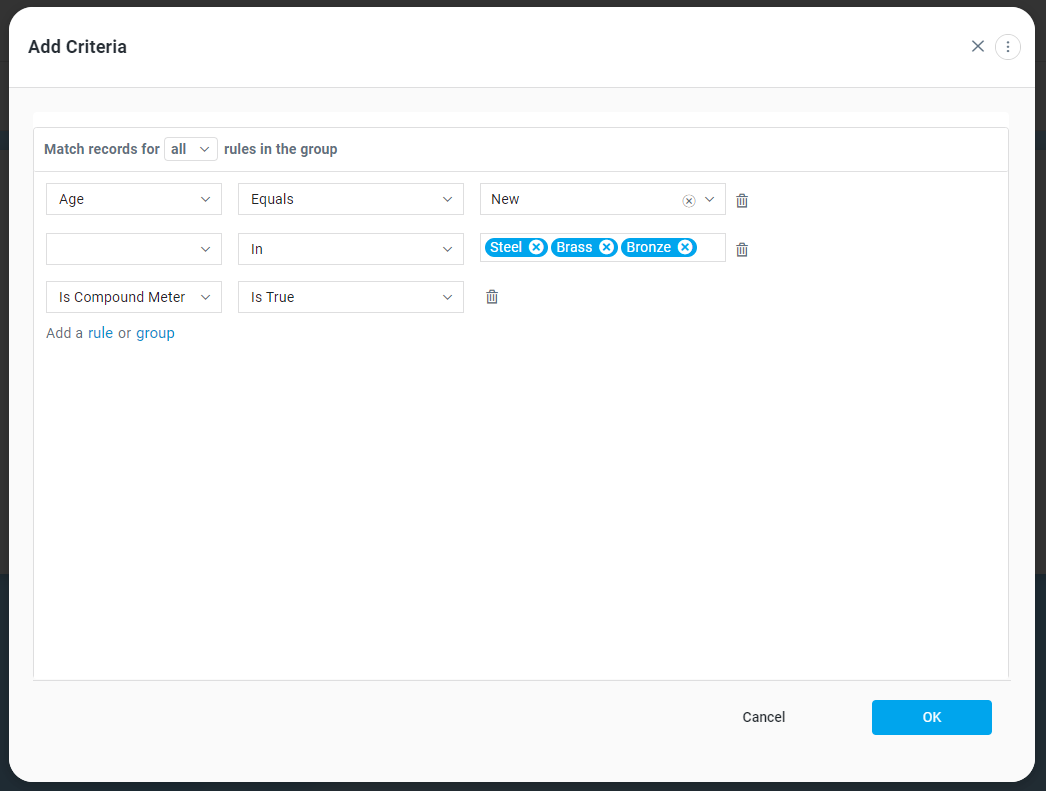Open the Is True operator dropdown
Image resolution: width=1046 pixels, height=791 pixels.
click(350, 297)
